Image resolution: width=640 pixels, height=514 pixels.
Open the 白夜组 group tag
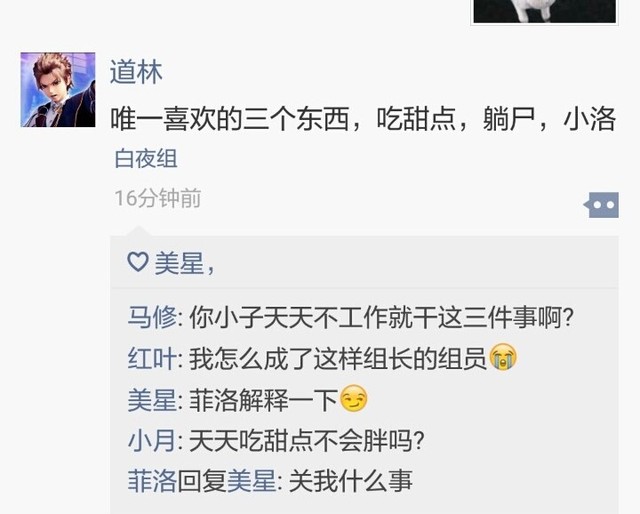(x=146, y=159)
